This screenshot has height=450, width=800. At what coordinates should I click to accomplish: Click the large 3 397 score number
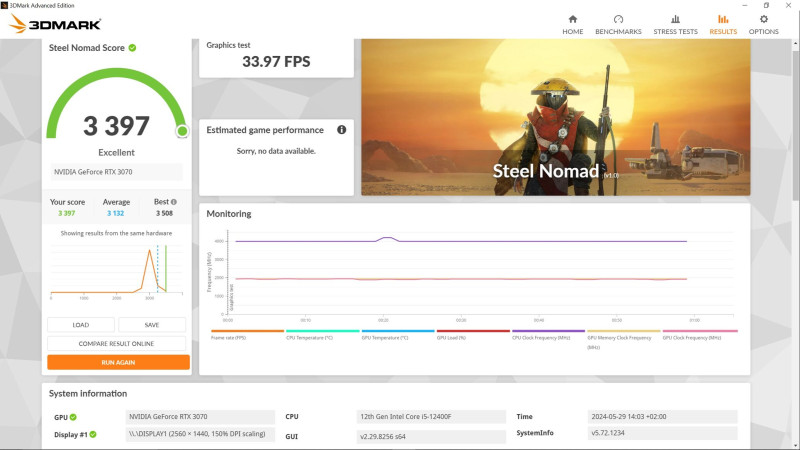tap(116, 126)
